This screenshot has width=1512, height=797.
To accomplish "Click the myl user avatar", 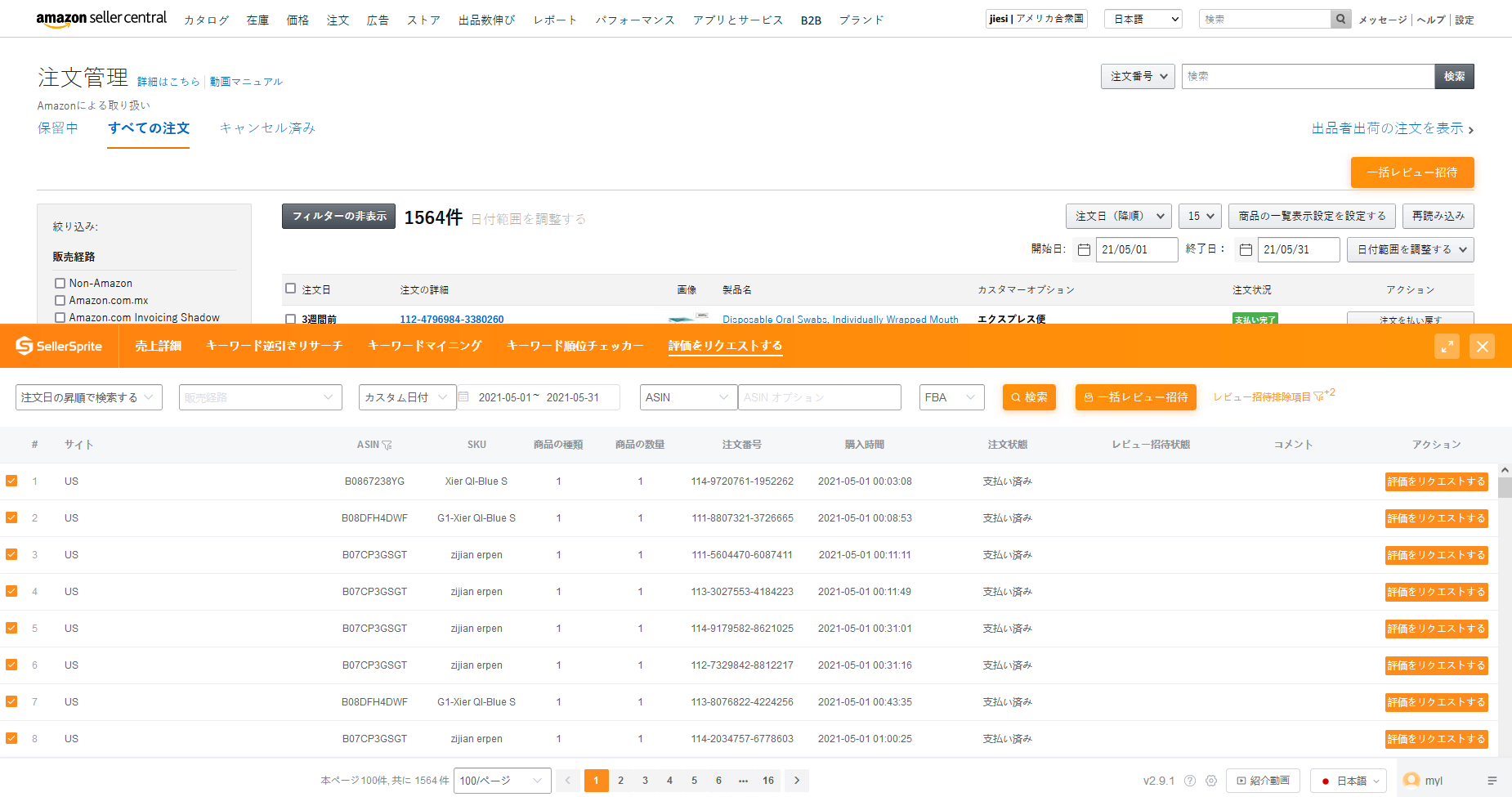I will tap(1411, 780).
